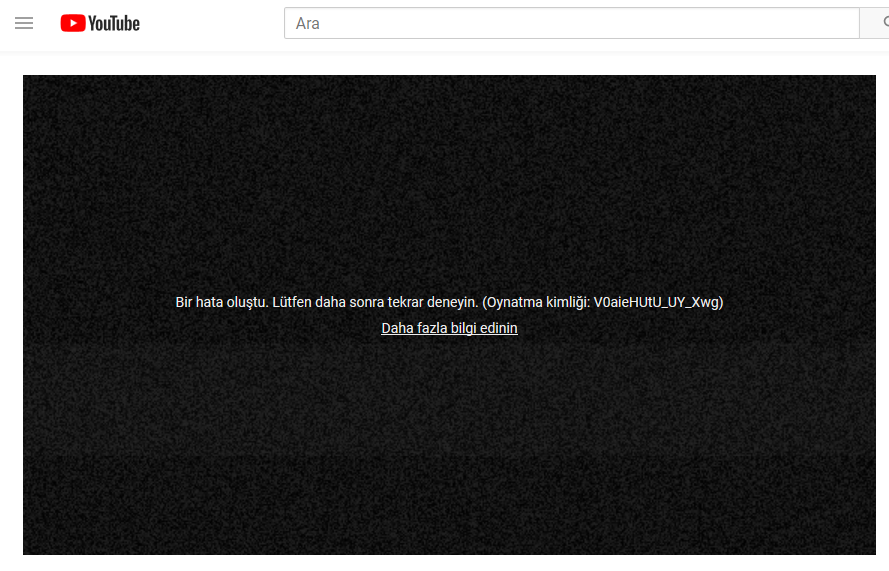The image size is (889, 571).
Task: Click the middle of the search box
Action: [x=572, y=23]
